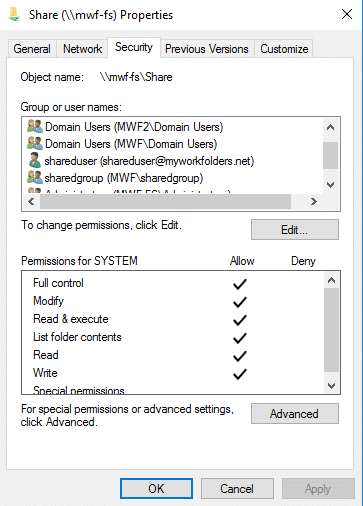Click the user list vertical scrollbar thumb

(331, 155)
